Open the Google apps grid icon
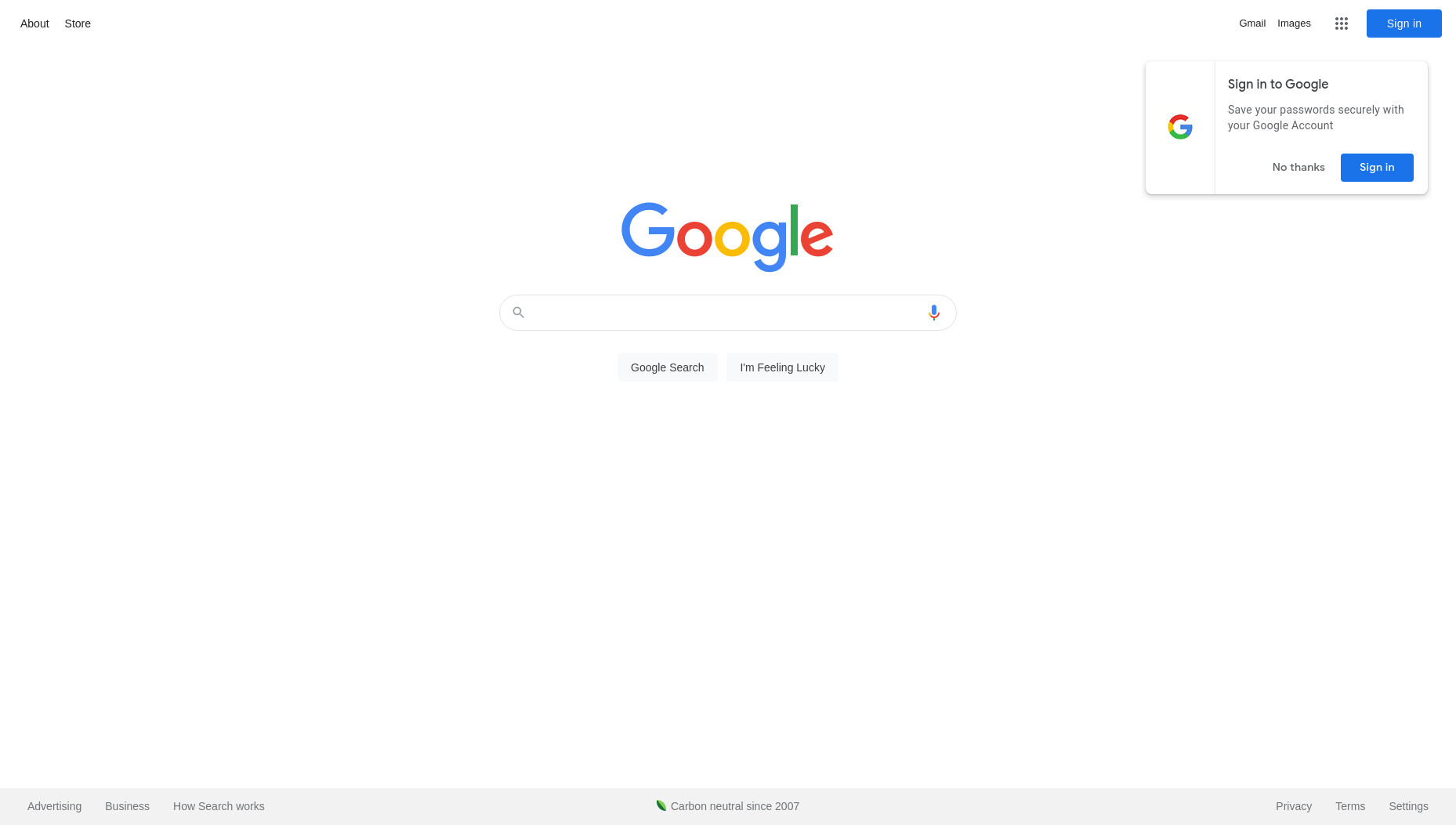 pos(1341,24)
